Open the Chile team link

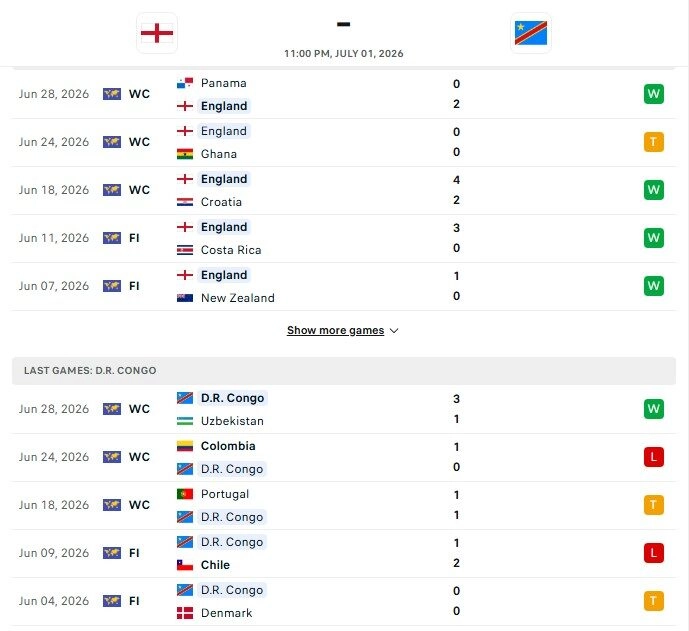[215, 565]
